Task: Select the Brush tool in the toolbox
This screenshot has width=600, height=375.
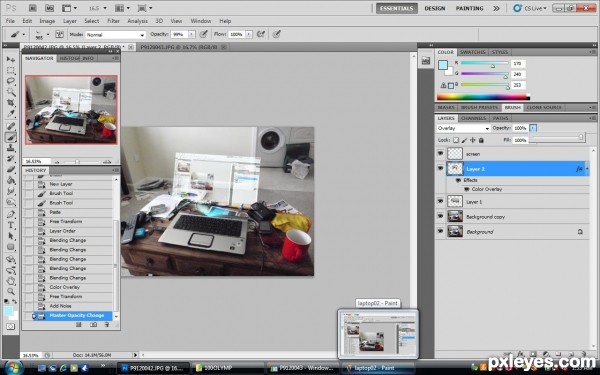Action: (11, 137)
